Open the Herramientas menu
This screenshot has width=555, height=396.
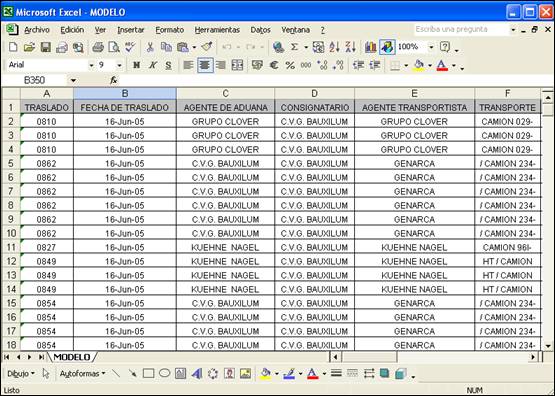(x=217, y=30)
